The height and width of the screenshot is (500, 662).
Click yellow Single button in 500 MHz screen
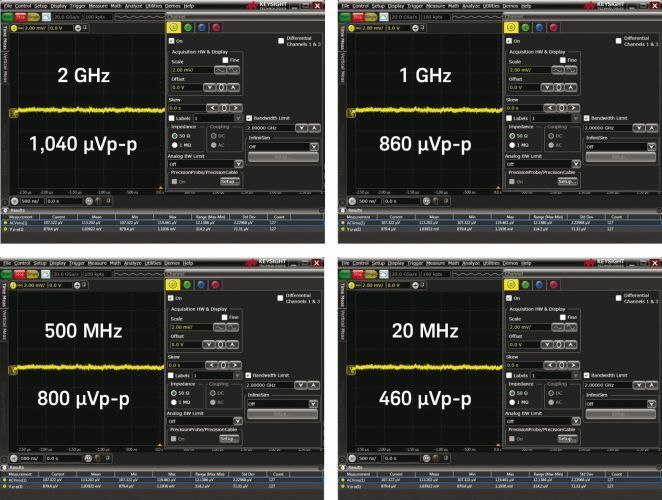pos(33,274)
